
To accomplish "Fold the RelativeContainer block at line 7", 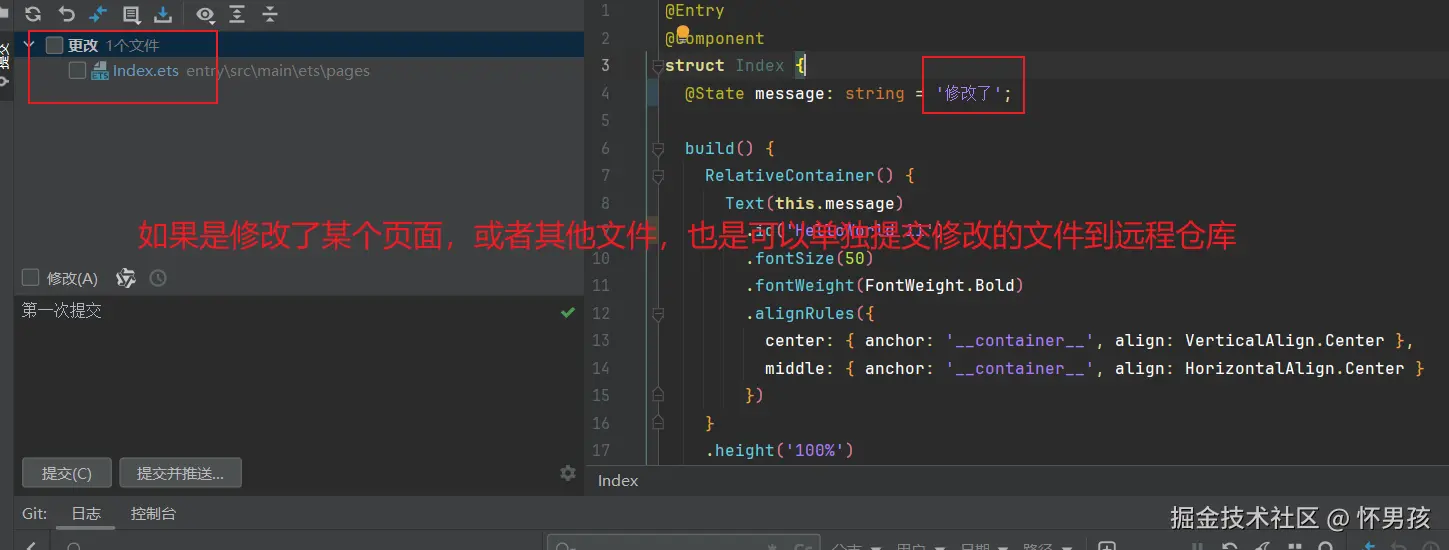I will 657,176.
